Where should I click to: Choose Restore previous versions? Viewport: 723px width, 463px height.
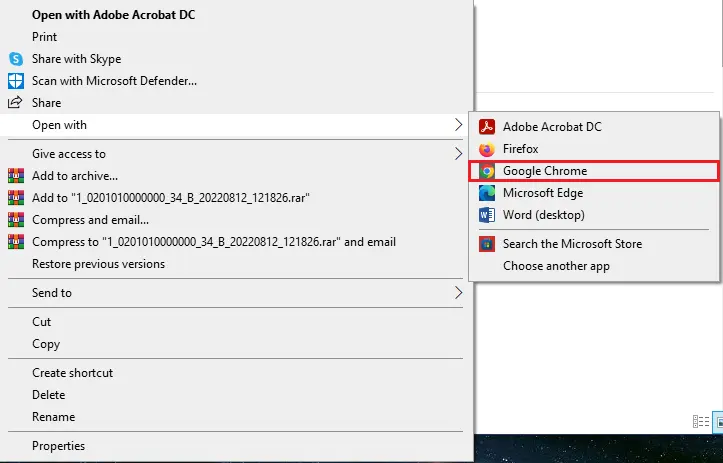[235, 264]
